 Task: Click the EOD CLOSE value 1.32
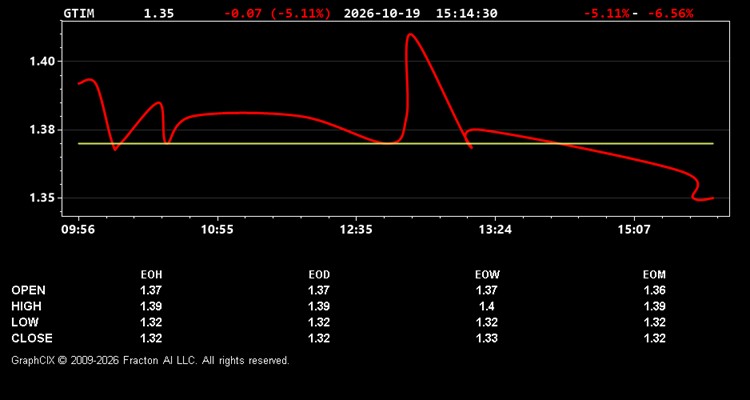coord(319,338)
